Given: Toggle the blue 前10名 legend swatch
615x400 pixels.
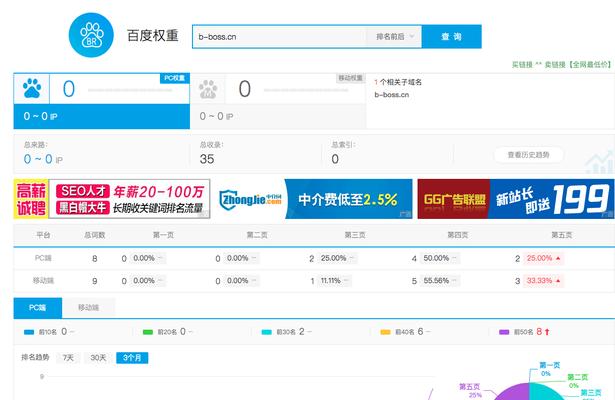Looking at the screenshot, I should click(29, 332).
